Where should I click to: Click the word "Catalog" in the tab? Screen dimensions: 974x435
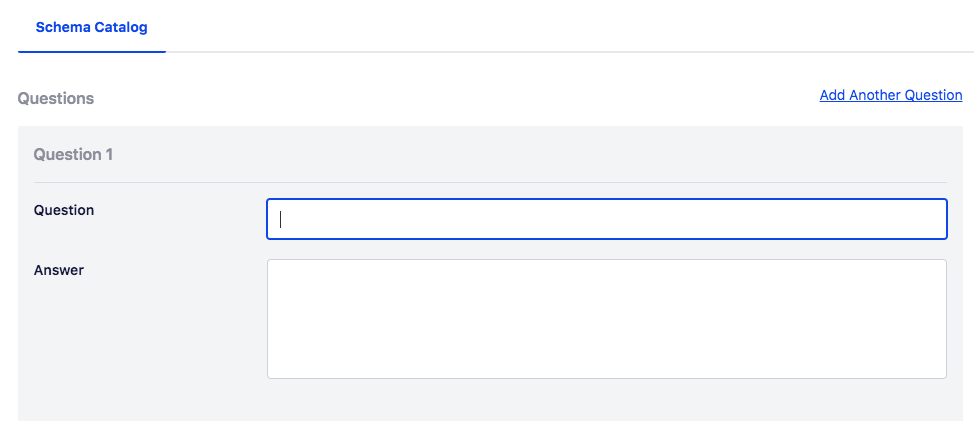point(123,27)
